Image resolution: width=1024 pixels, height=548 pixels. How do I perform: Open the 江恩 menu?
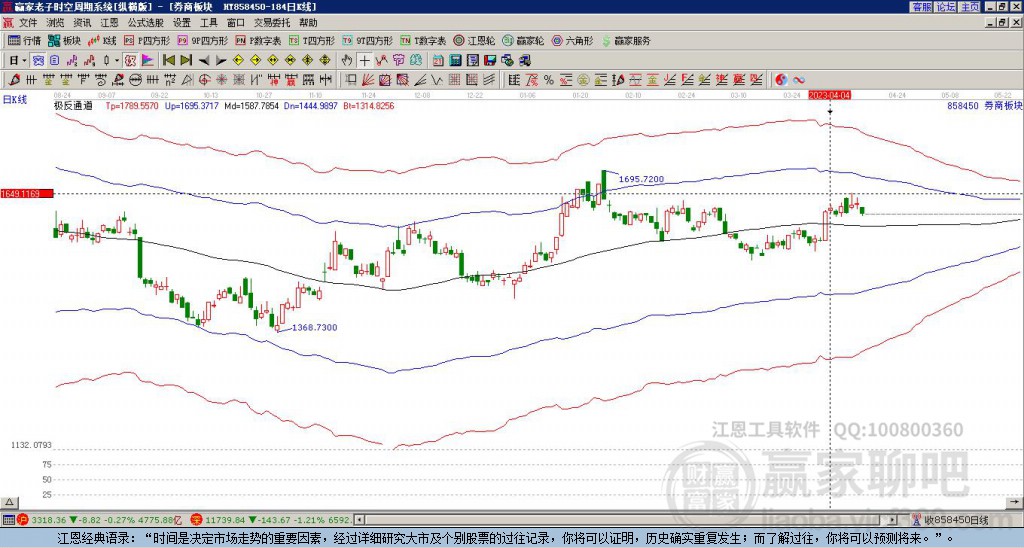click(x=109, y=23)
